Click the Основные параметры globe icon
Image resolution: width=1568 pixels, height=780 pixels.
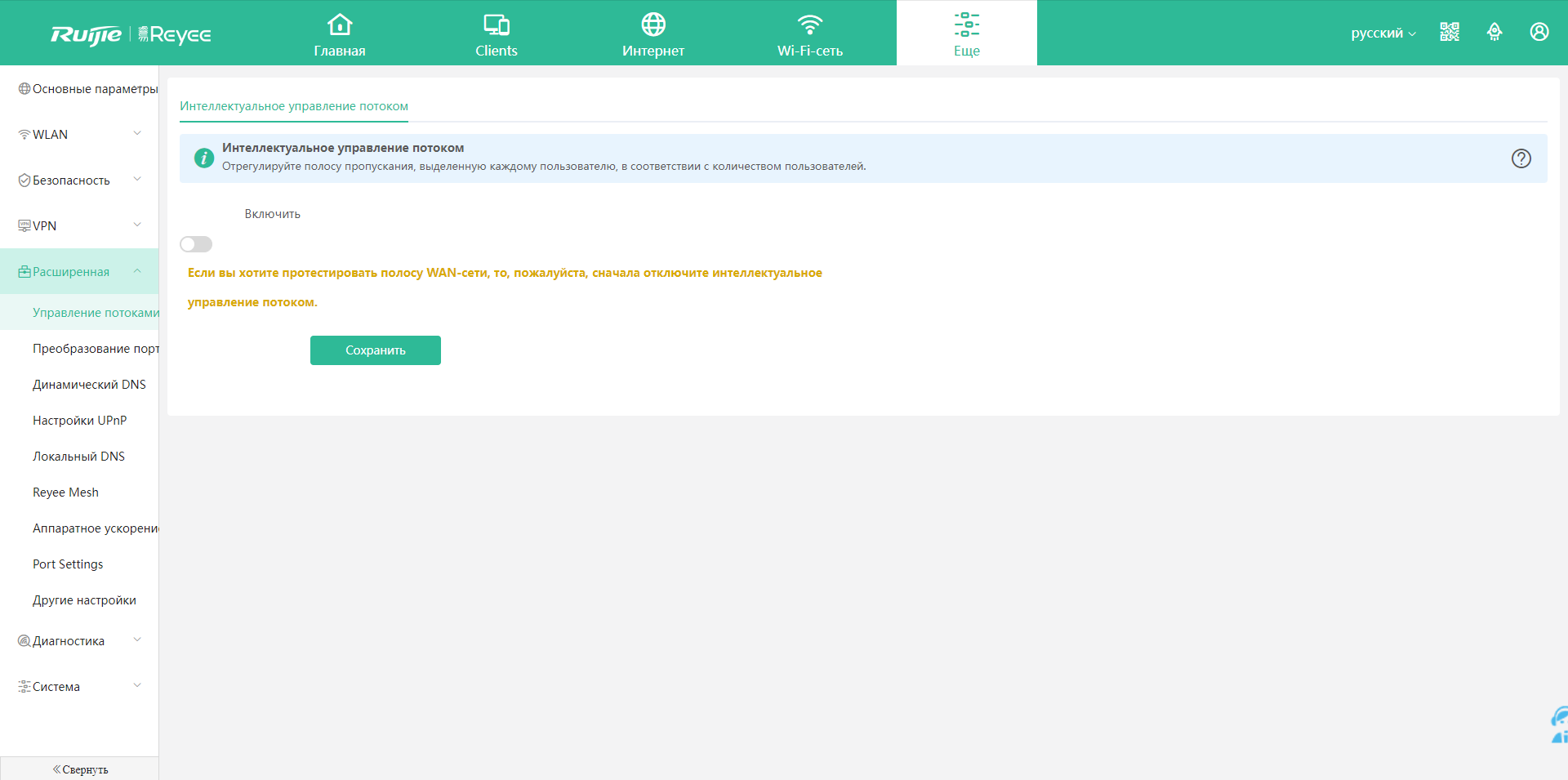click(x=24, y=88)
